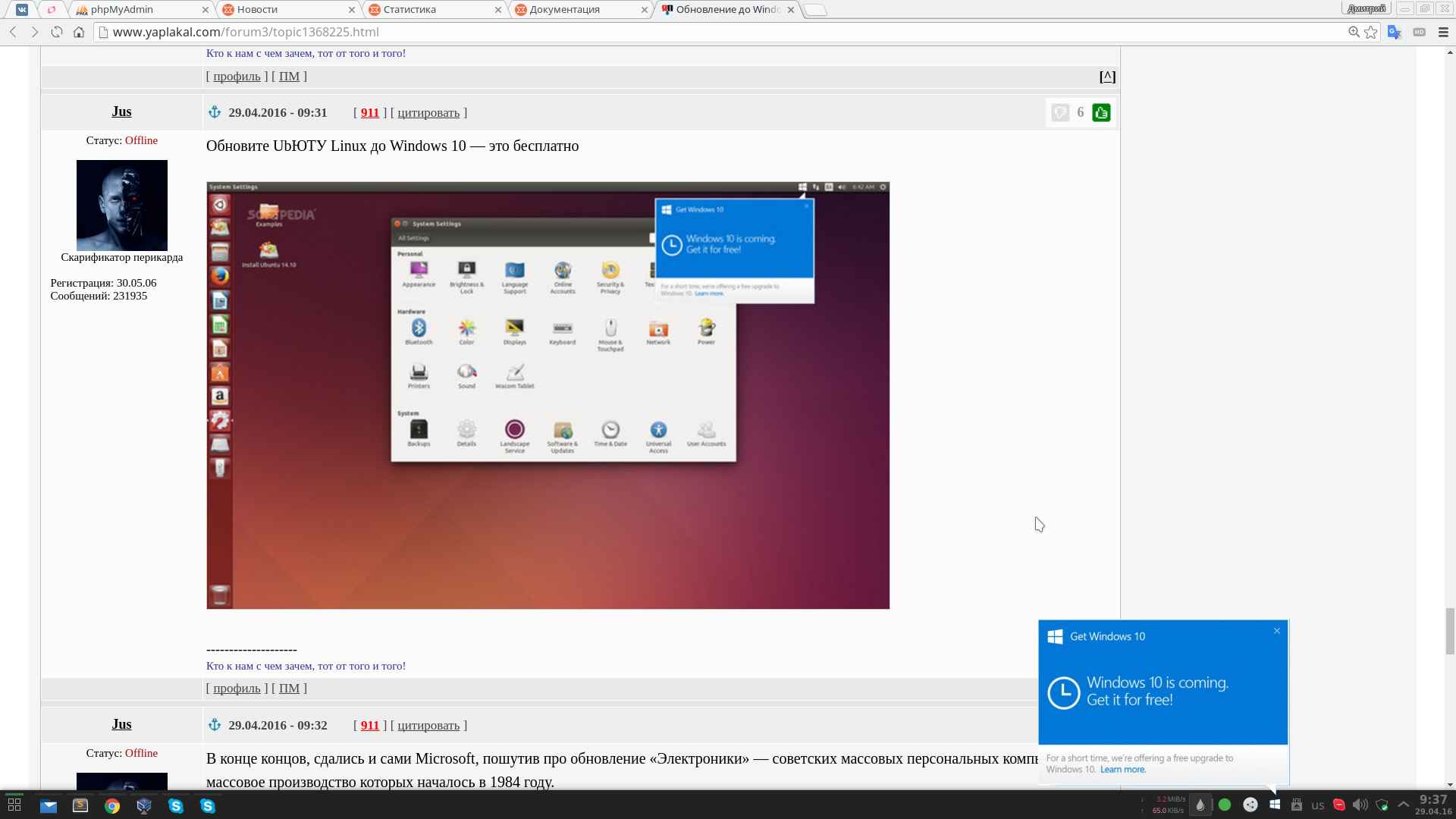
Task: Click the цитировать link on 09:31 post
Action: 428,113
